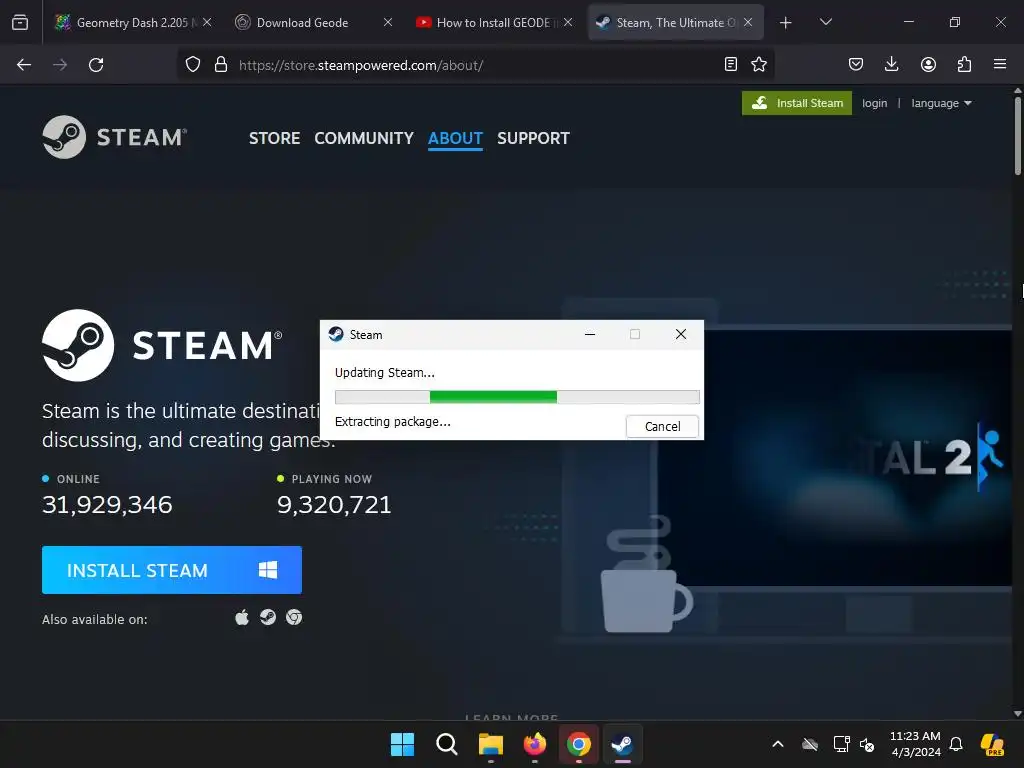Show hidden system tray icons
1024x768 pixels.
(778, 744)
